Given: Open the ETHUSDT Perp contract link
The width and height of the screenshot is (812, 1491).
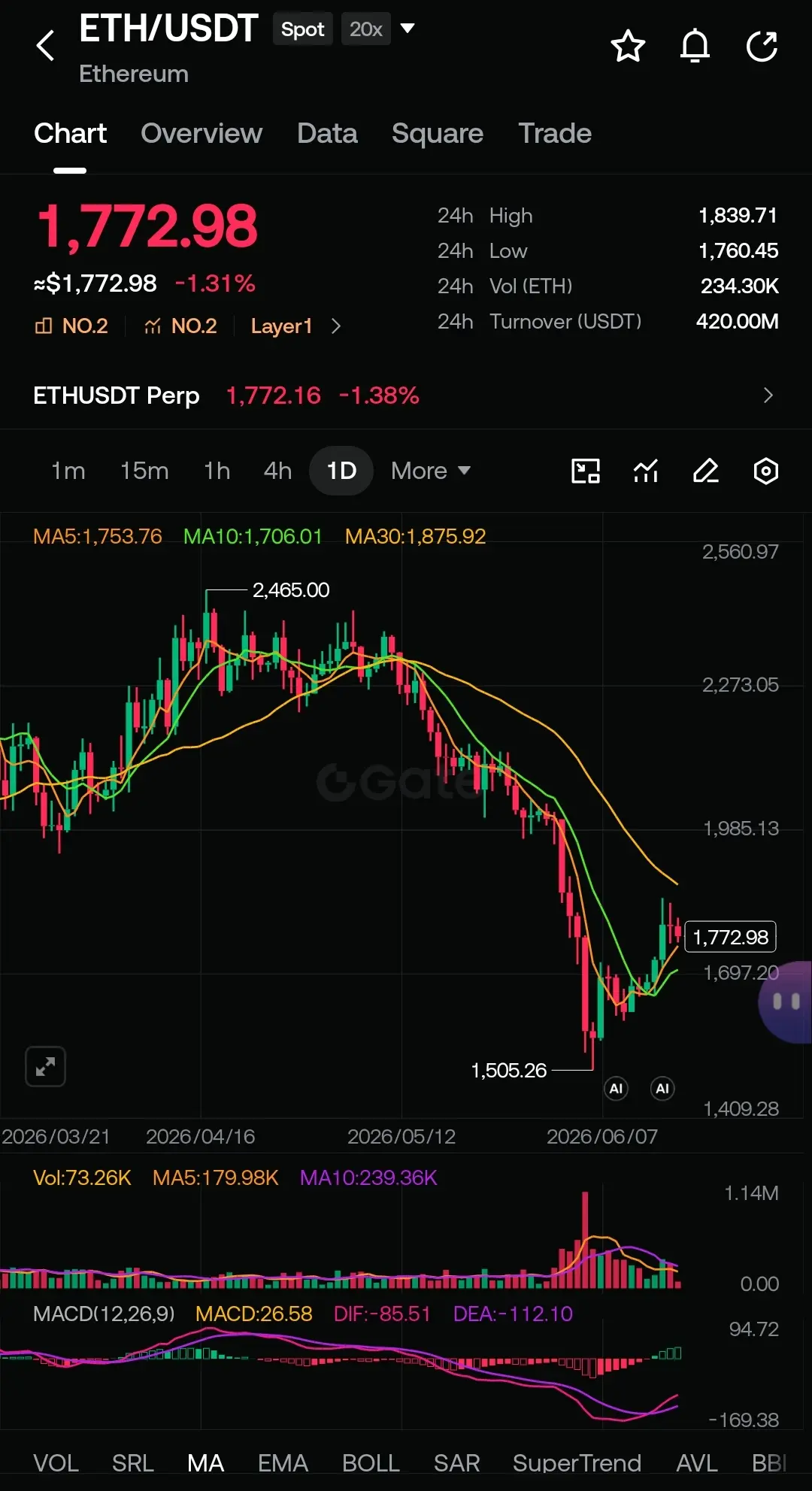Looking at the screenshot, I should click(117, 395).
